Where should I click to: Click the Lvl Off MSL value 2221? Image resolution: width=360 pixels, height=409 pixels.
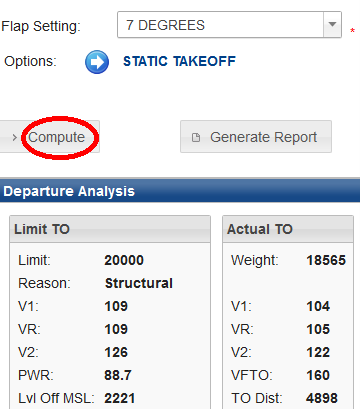[x=119, y=398]
